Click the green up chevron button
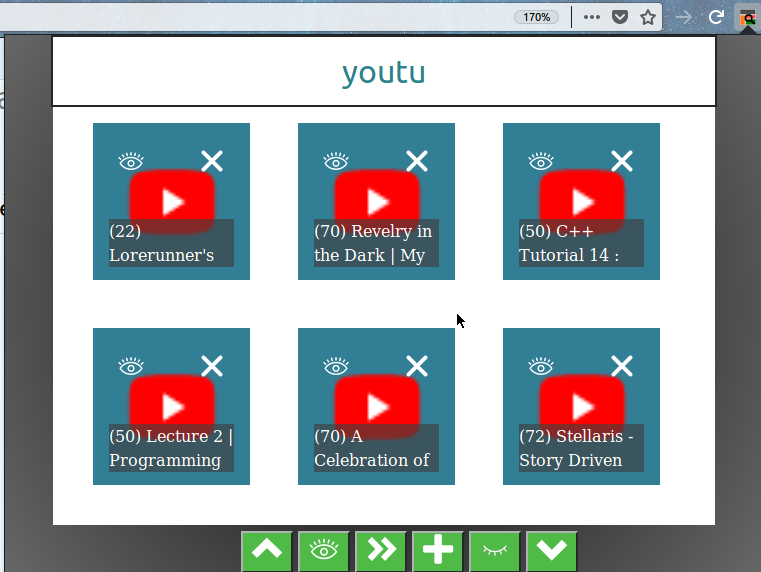This screenshot has height=572, width=761. (x=266, y=551)
